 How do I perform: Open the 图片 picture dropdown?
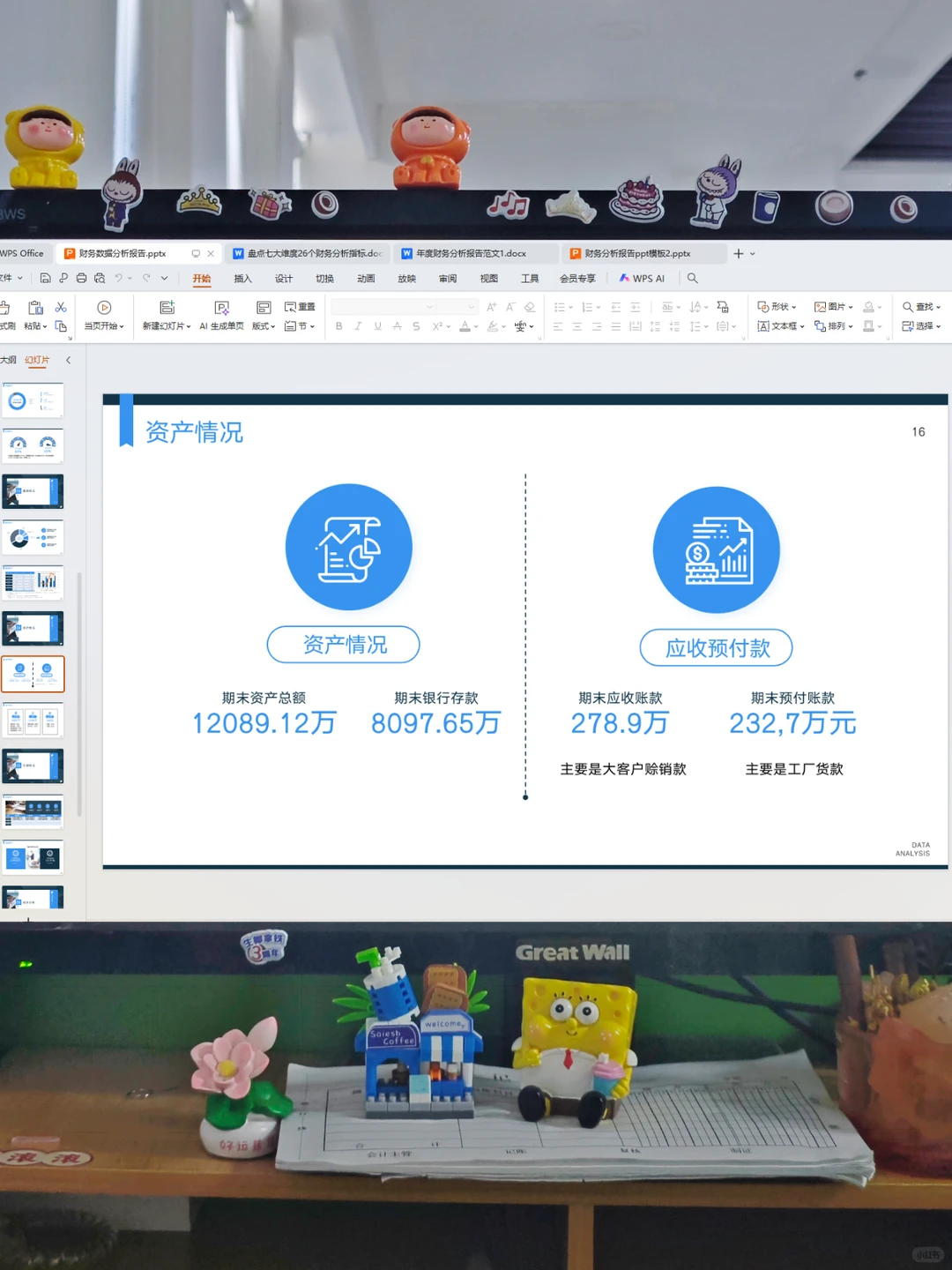pyautogui.click(x=834, y=307)
